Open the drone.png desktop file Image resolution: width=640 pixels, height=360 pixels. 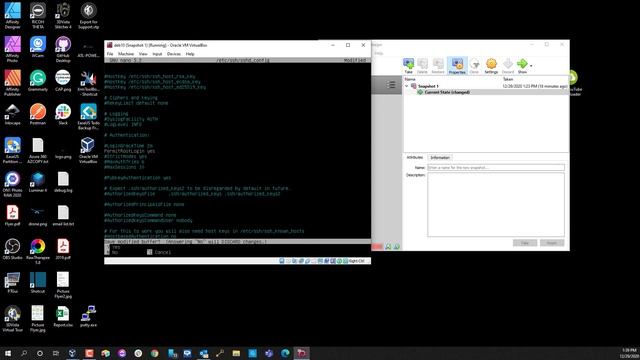click(38, 215)
